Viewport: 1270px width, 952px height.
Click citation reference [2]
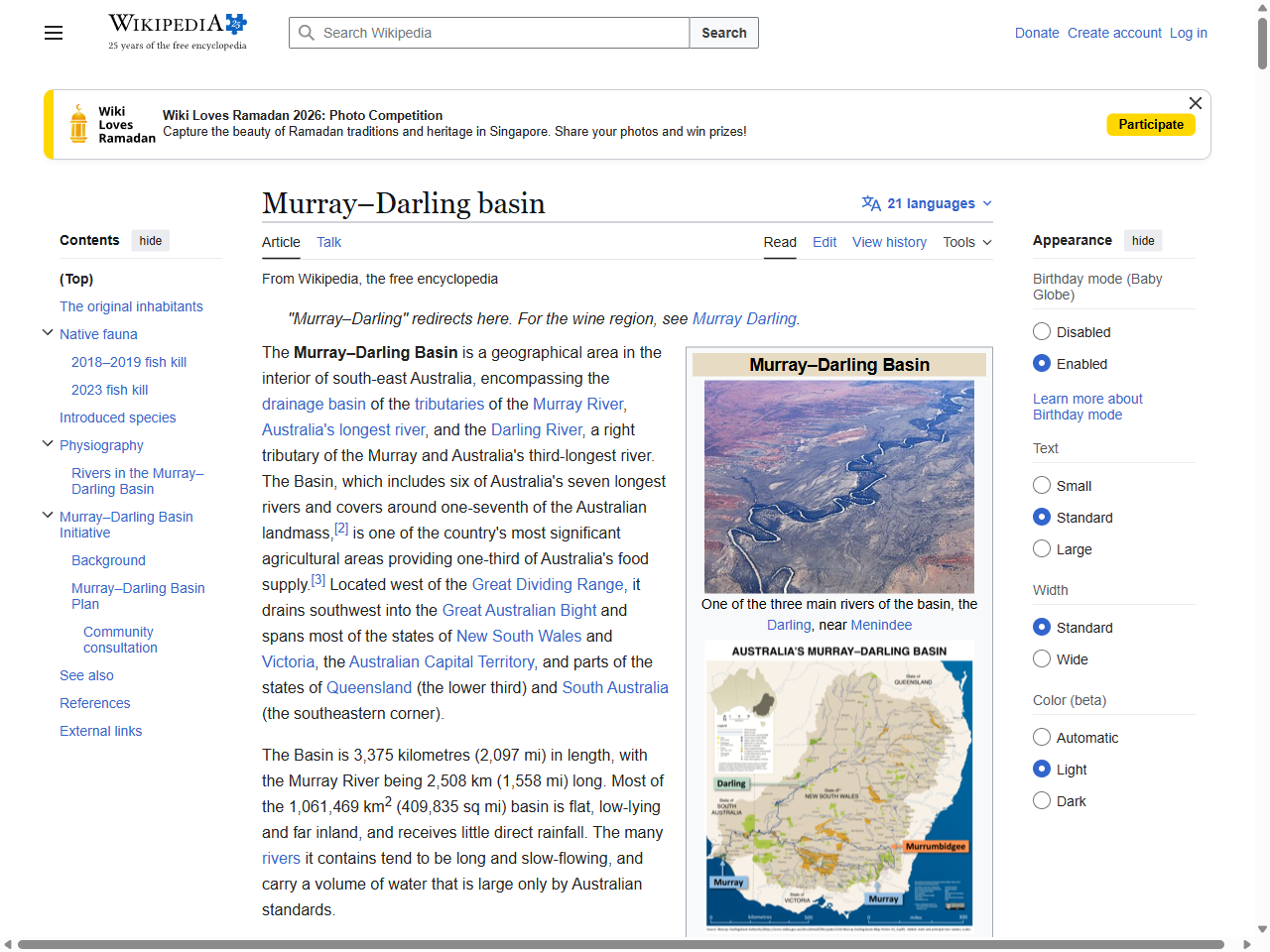pyautogui.click(x=341, y=529)
